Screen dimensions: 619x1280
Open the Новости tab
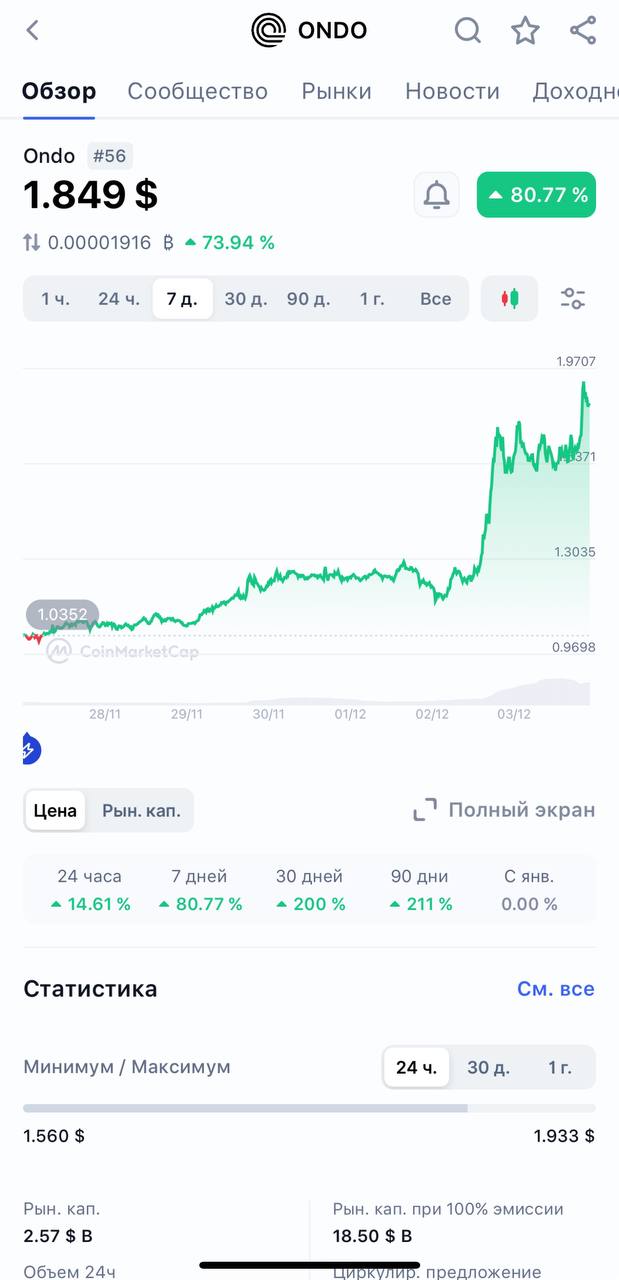pos(451,91)
